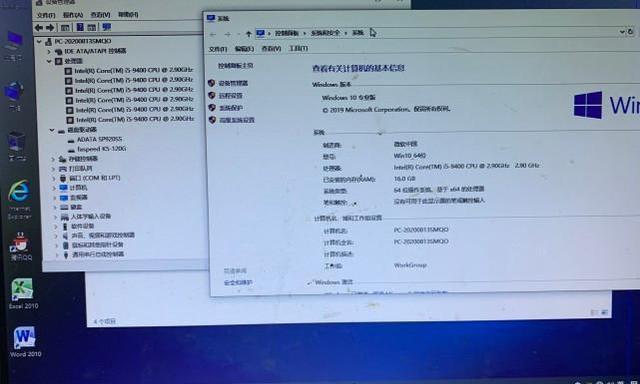Collapse the 处理器 (processors) tree node

coord(49,61)
